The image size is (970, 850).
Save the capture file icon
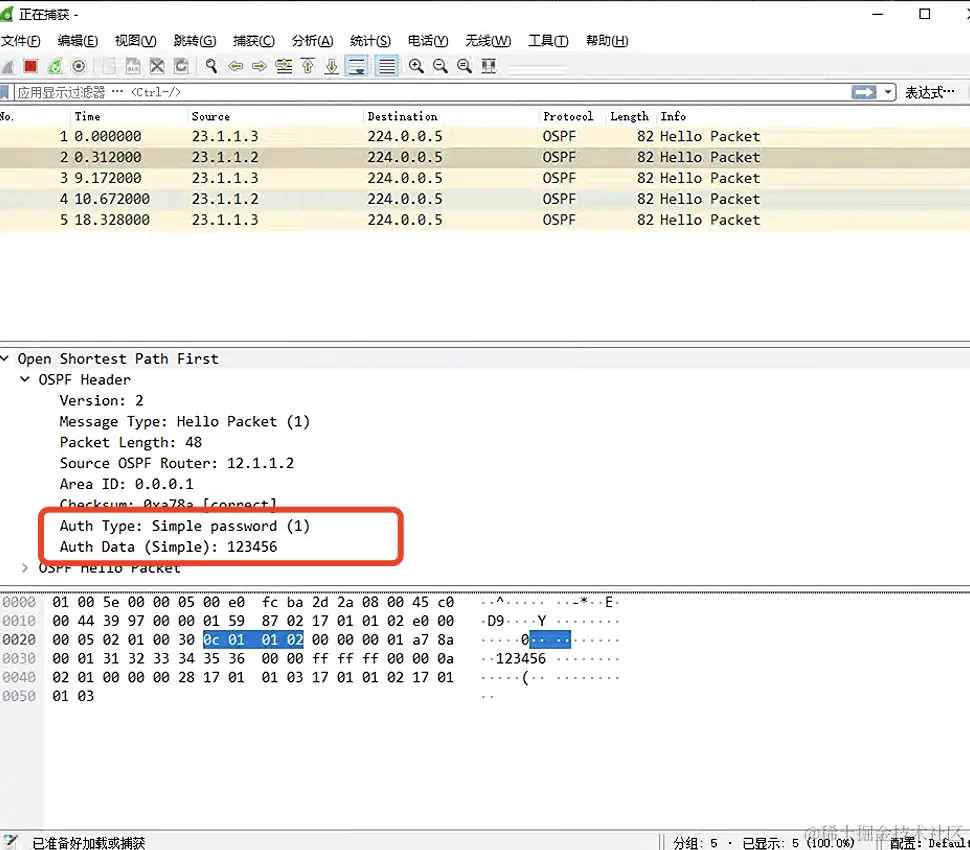tap(133, 66)
